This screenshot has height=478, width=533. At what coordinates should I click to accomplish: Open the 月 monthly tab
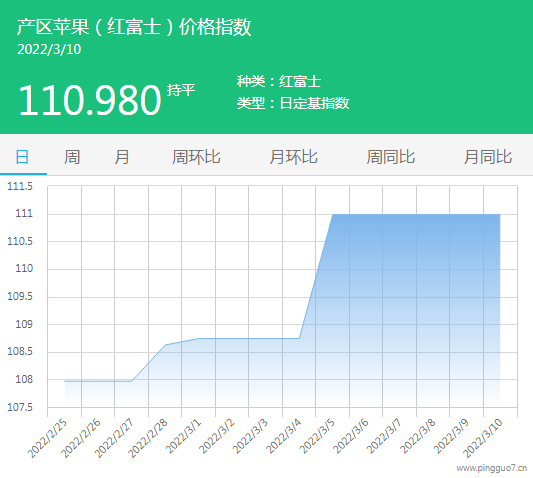pos(122,157)
